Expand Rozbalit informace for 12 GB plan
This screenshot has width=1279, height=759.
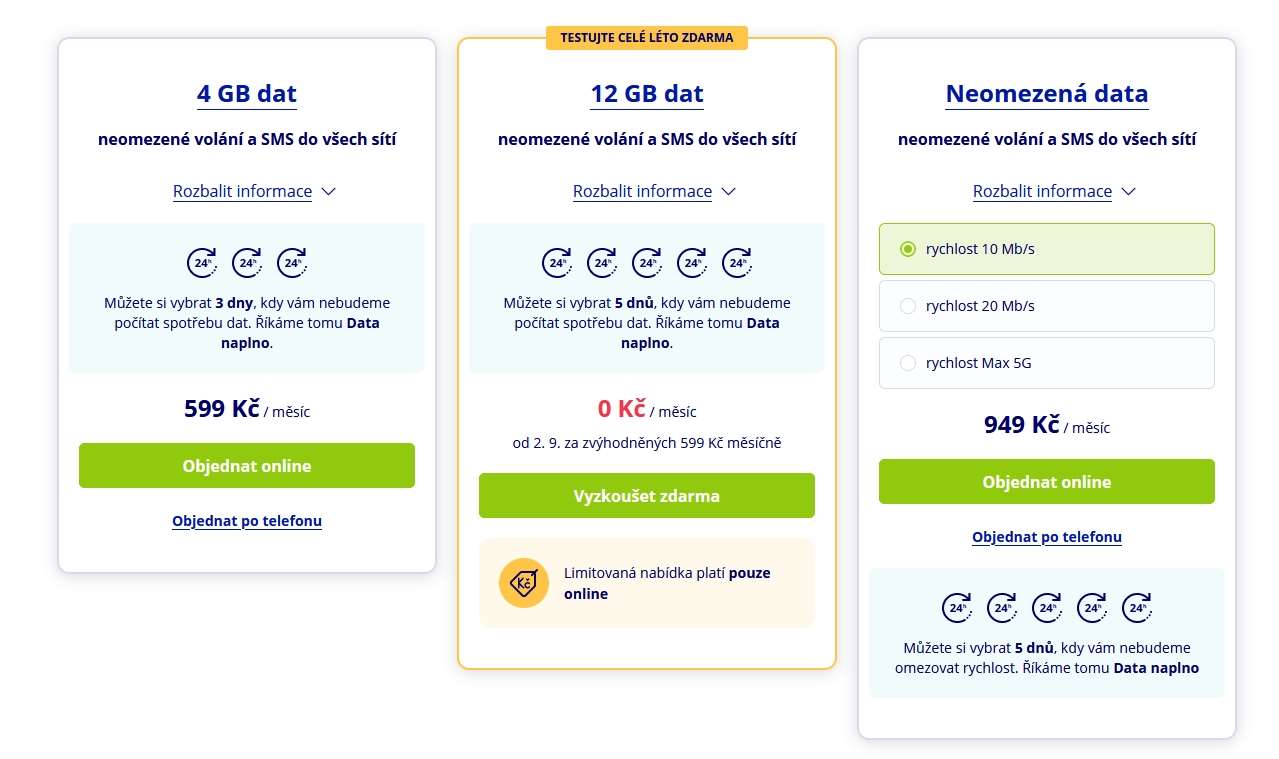click(x=654, y=191)
